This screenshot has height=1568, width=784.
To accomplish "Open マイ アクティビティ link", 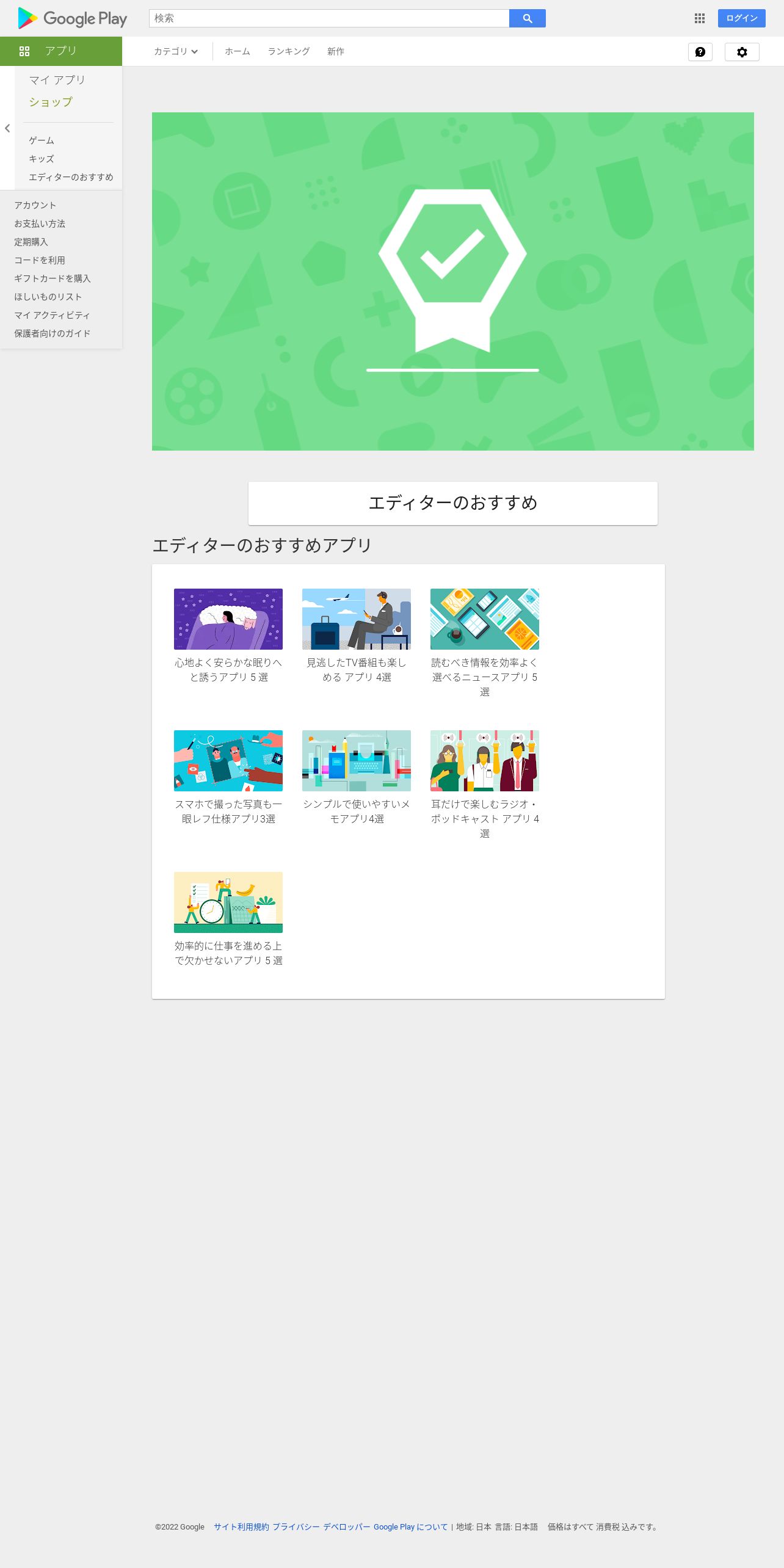I will coord(52,315).
